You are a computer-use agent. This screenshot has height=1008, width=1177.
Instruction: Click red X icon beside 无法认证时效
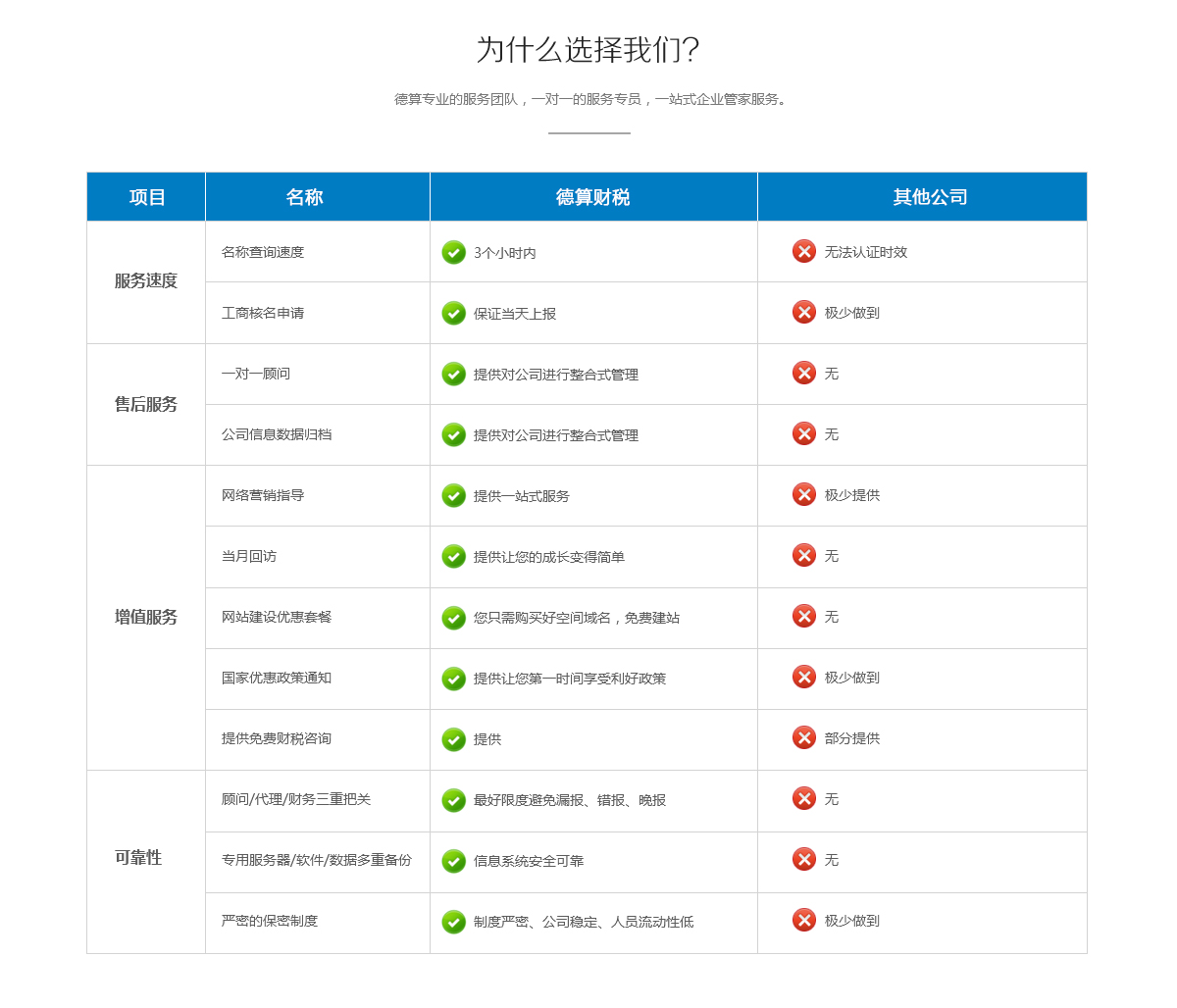pos(803,251)
